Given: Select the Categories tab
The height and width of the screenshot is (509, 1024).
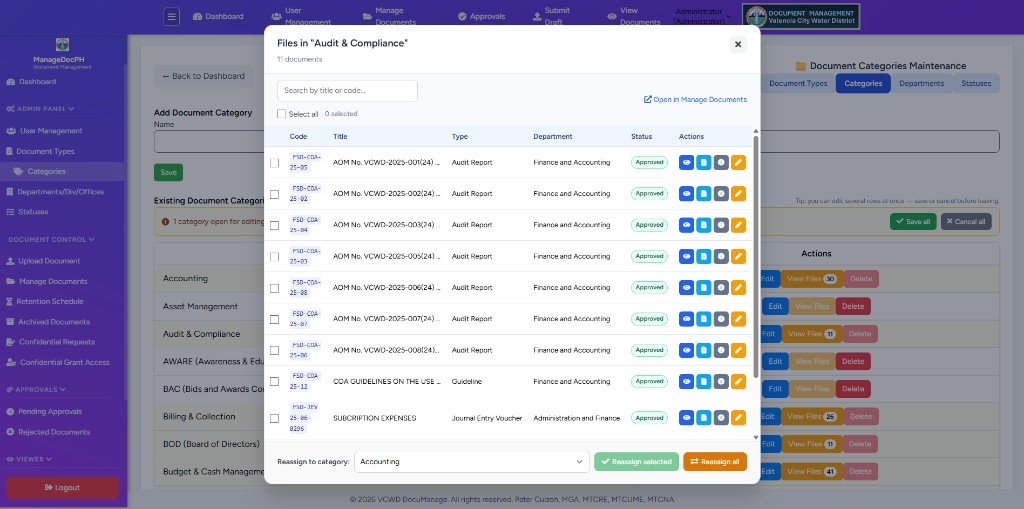Looking at the screenshot, I should [x=863, y=84].
